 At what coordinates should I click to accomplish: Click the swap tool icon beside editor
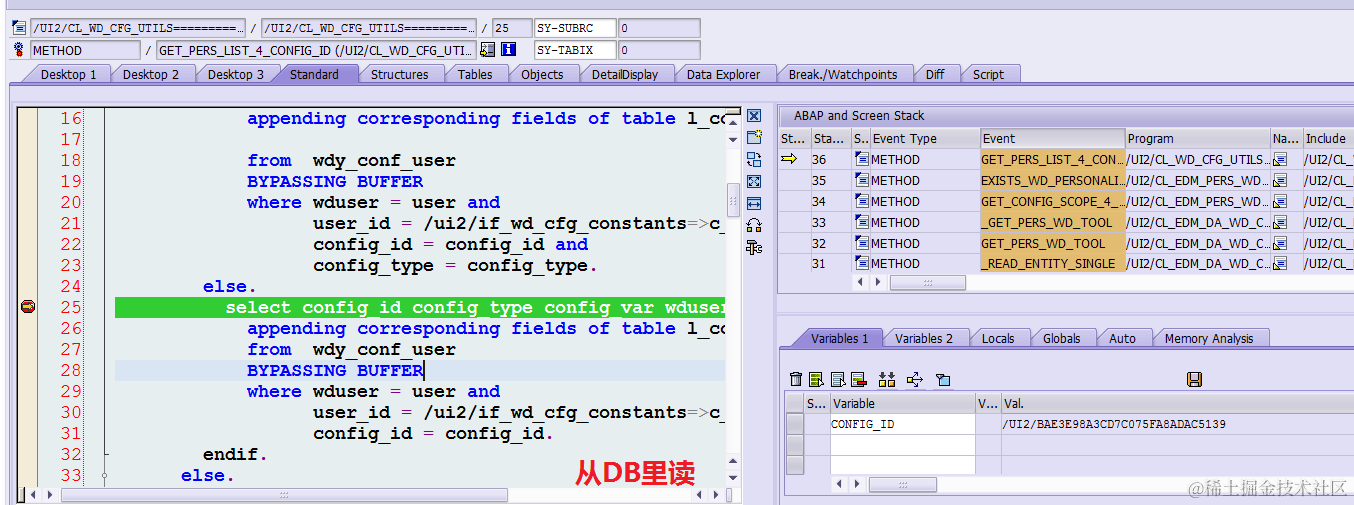(754, 160)
